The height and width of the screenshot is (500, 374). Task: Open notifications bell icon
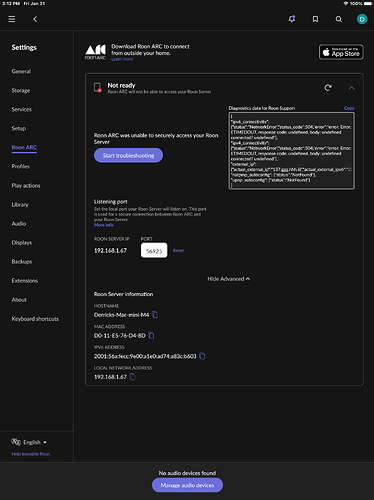pyautogui.click(x=292, y=19)
